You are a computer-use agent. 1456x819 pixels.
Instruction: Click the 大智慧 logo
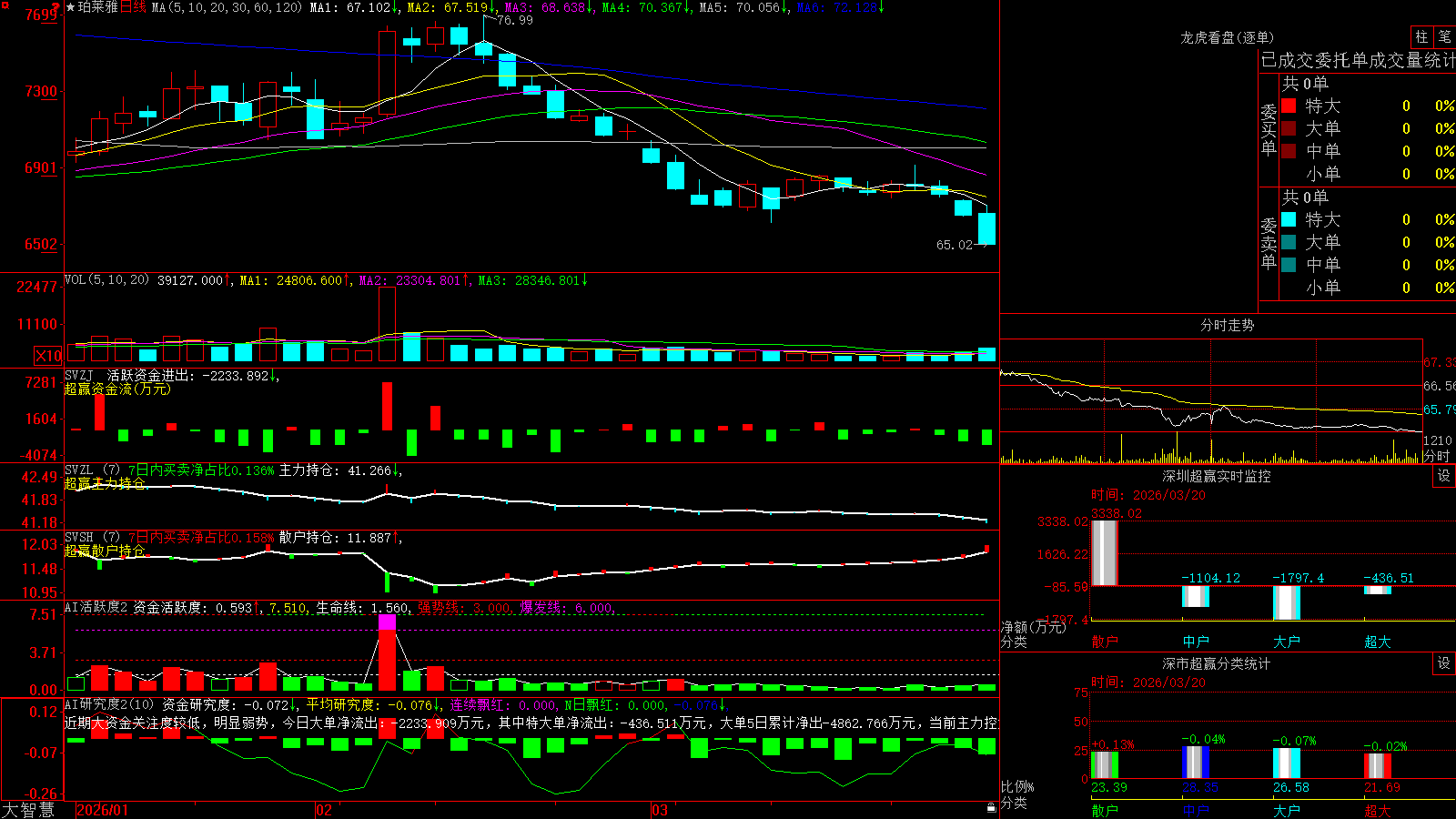coord(28,810)
